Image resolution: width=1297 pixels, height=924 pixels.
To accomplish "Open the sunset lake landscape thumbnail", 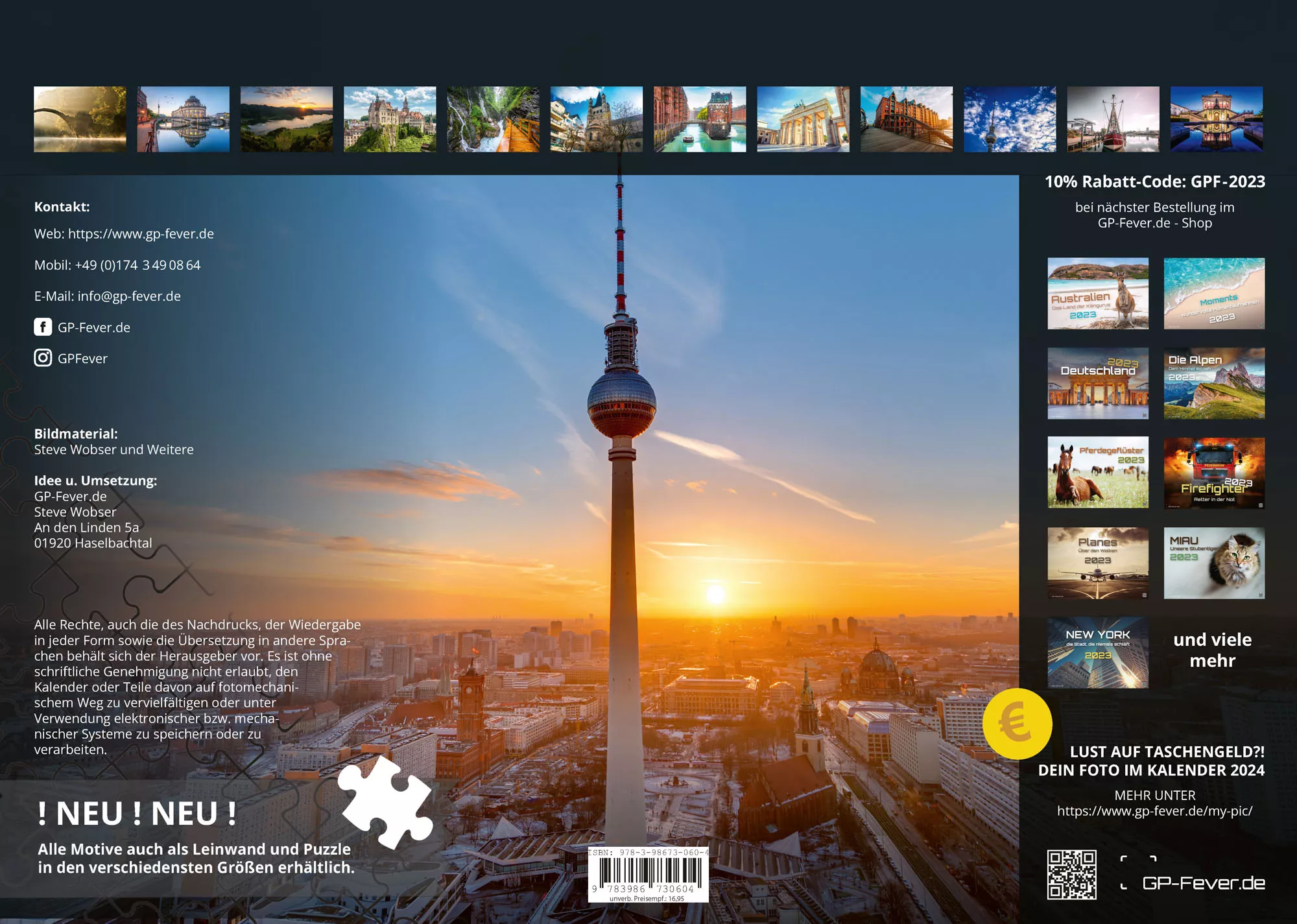I will [287, 119].
